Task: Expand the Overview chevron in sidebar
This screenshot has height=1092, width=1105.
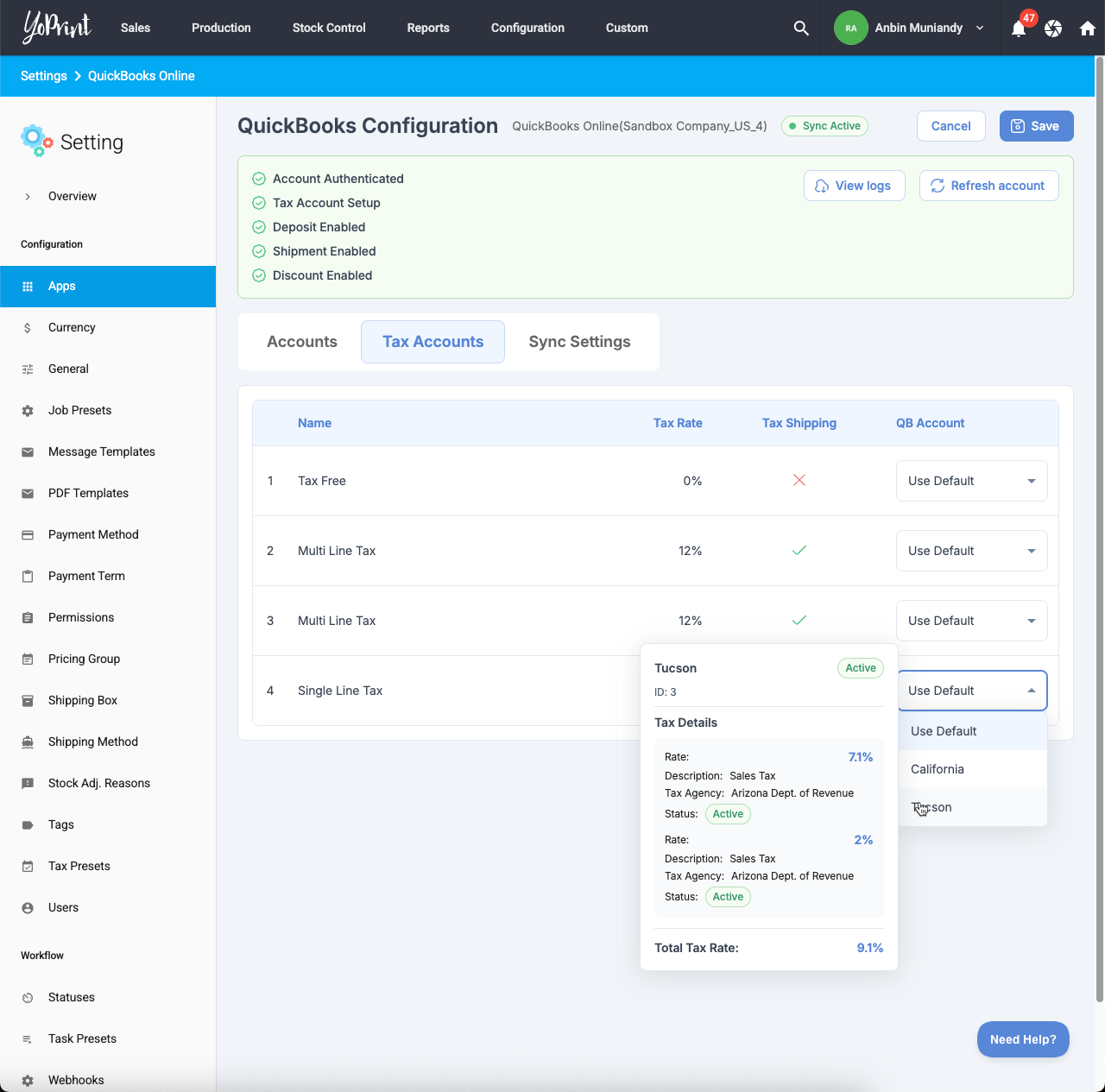Action: coord(28,196)
